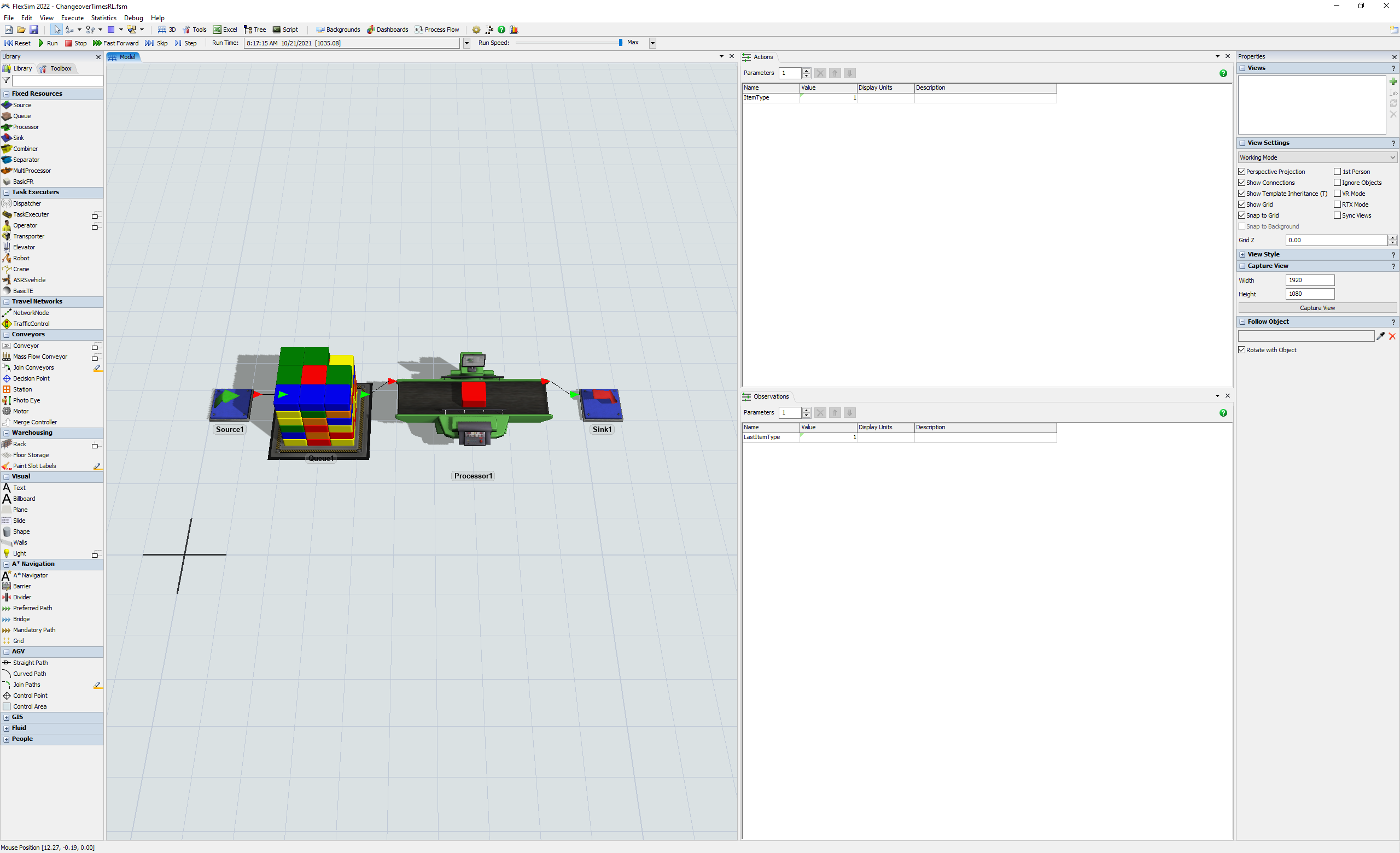This screenshot has height=853, width=1400.
Task: Expand the People library group
Action: pyautogui.click(x=6, y=739)
